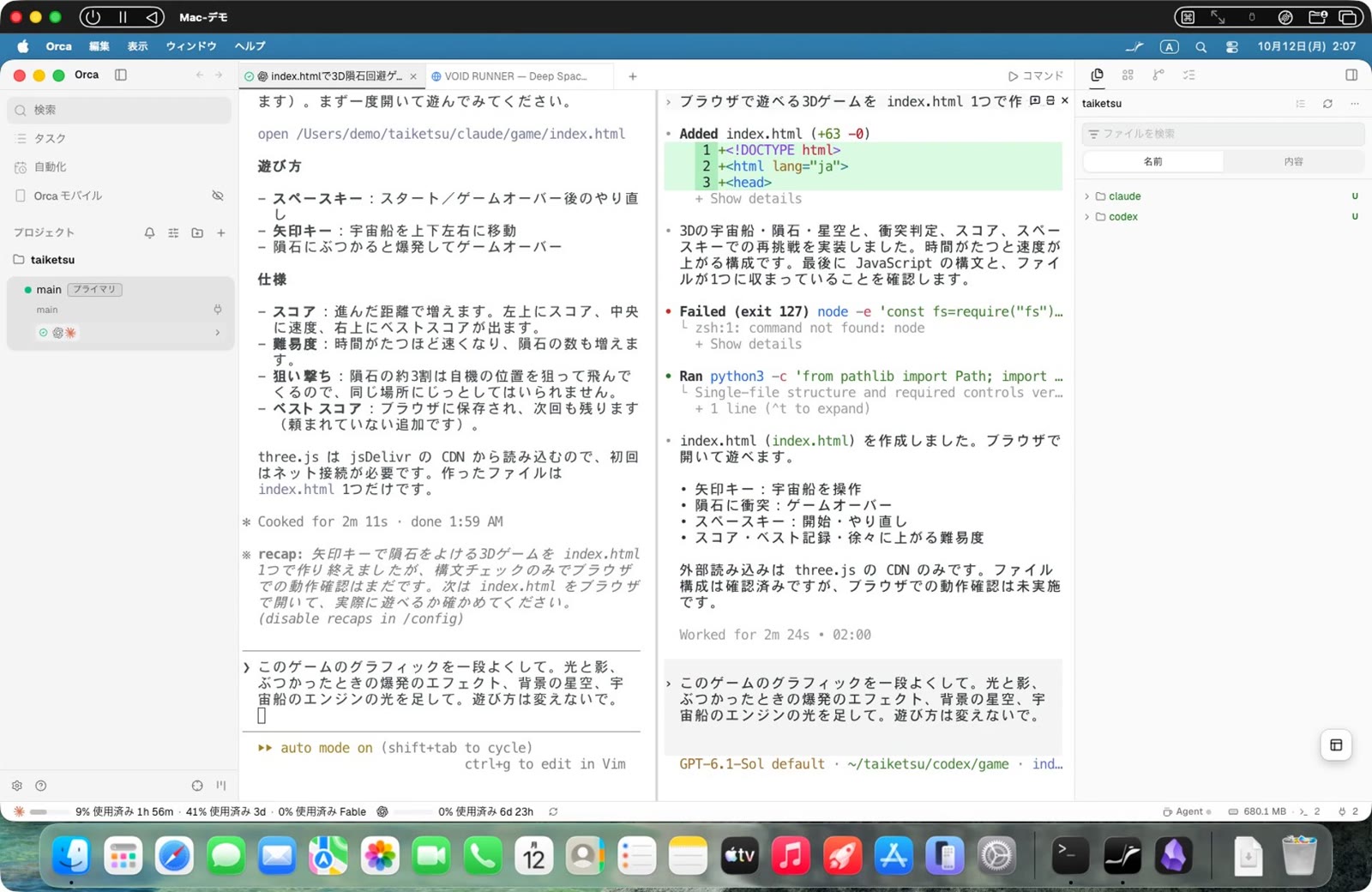Refresh the taiketsu file tree
The image size is (1372, 892).
click(x=1327, y=104)
